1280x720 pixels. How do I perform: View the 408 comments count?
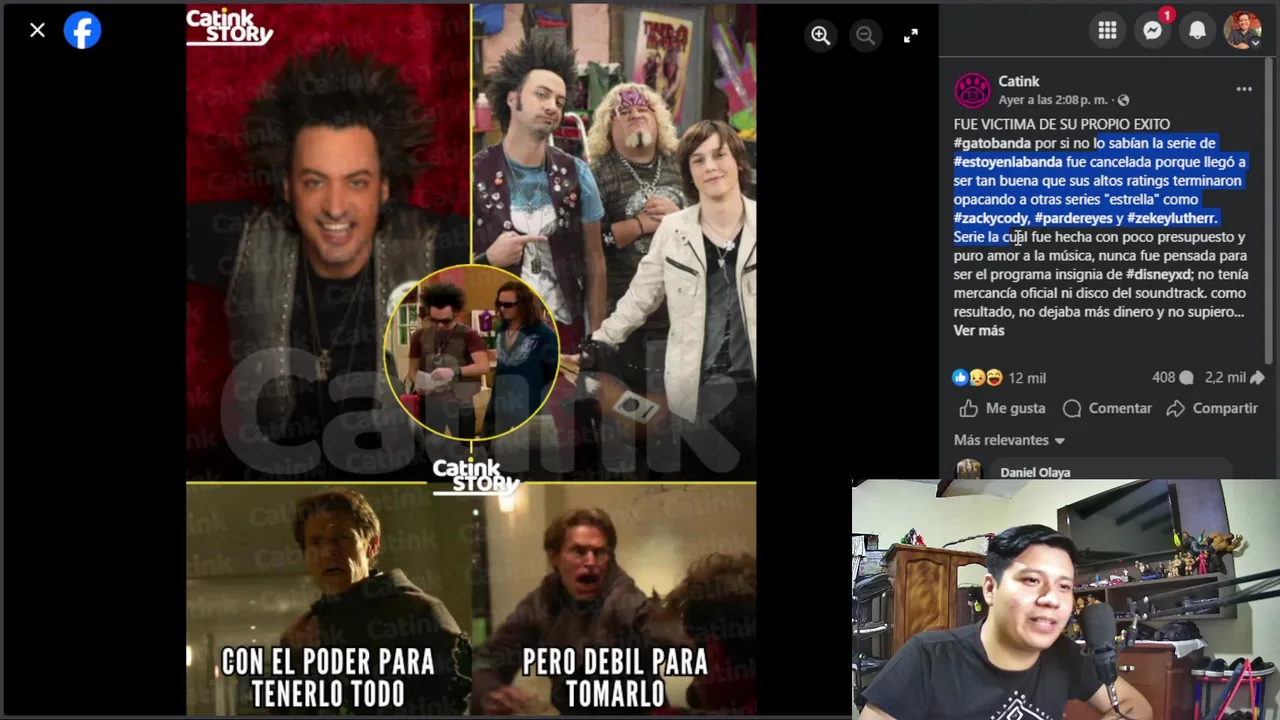pos(1172,378)
